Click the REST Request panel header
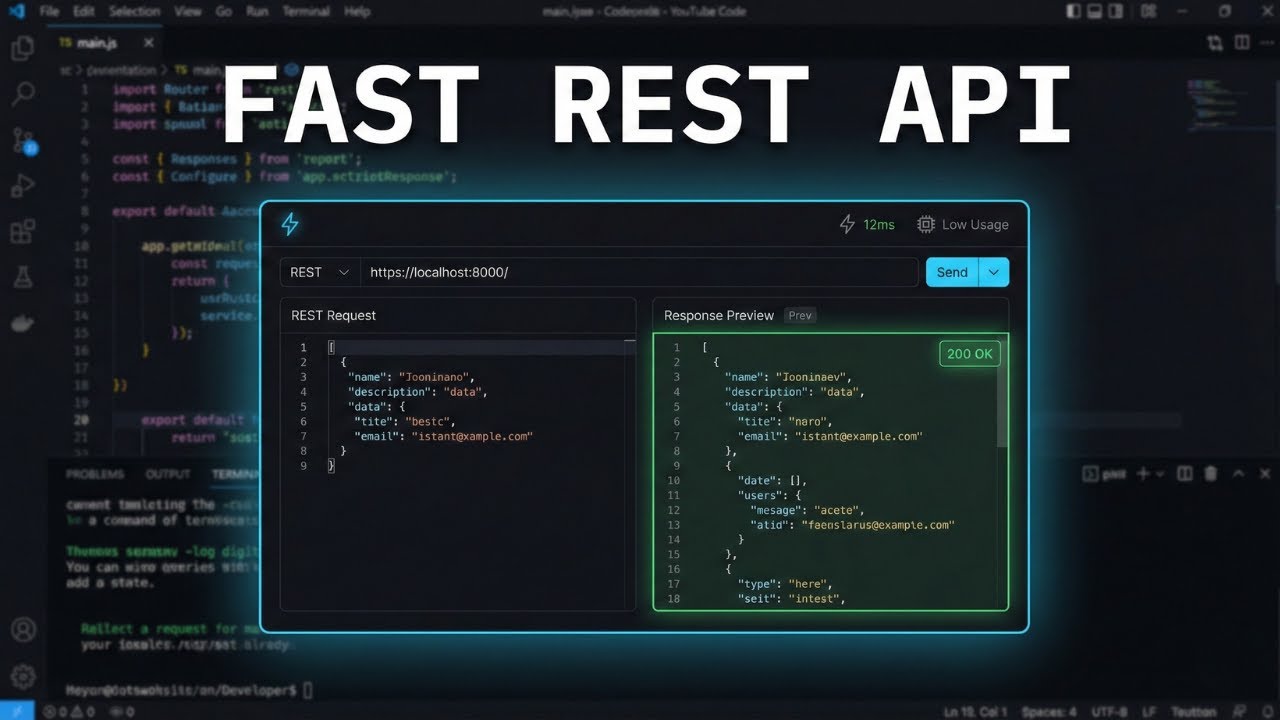The width and height of the screenshot is (1280, 720). coord(458,315)
